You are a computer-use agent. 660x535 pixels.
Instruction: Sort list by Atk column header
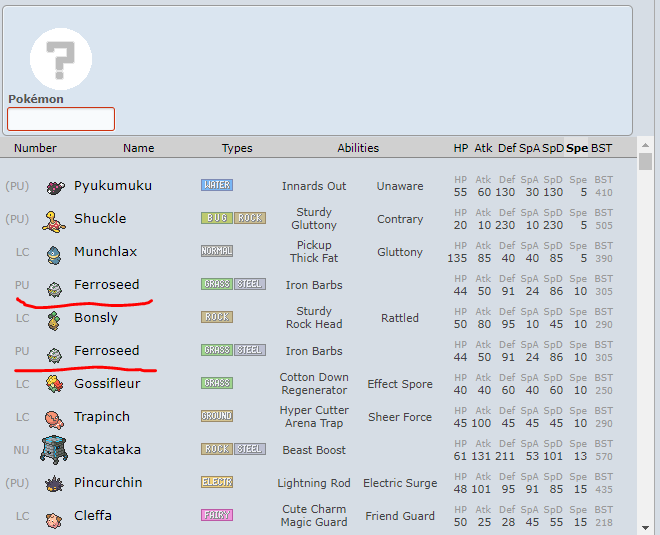(483, 148)
